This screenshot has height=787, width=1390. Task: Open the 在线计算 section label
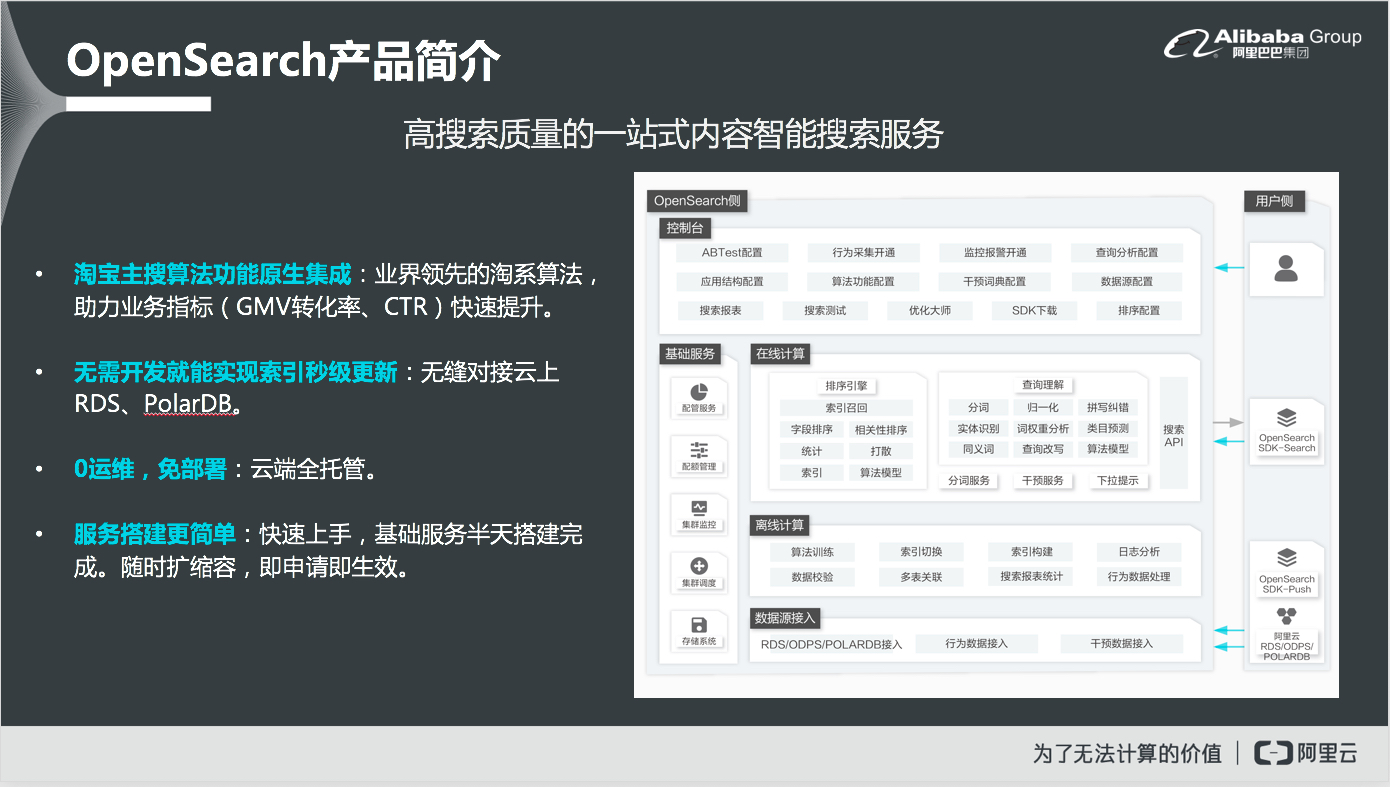(x=781, y=354)
